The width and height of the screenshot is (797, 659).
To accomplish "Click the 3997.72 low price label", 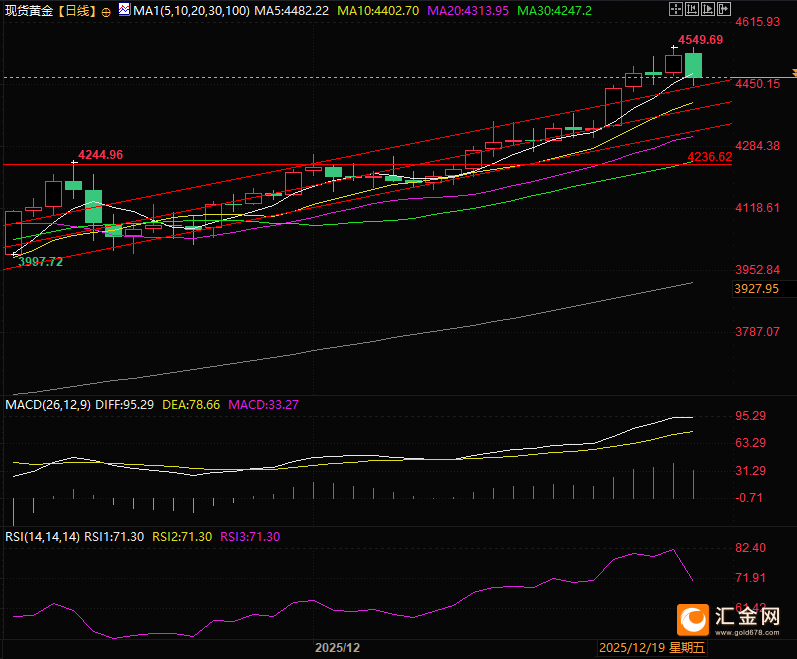I will click(x=41, y=262).
